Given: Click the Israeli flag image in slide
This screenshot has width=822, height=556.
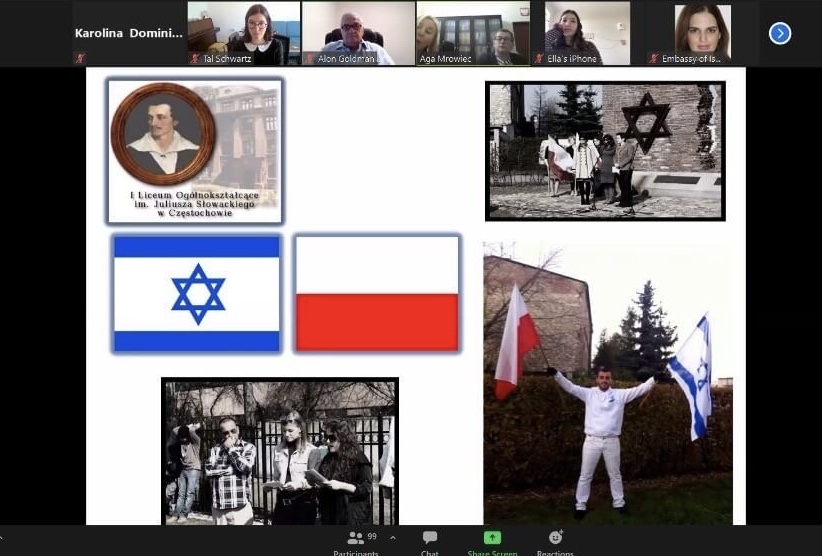Looking at the screenshot, I should [x=197, y=293].
